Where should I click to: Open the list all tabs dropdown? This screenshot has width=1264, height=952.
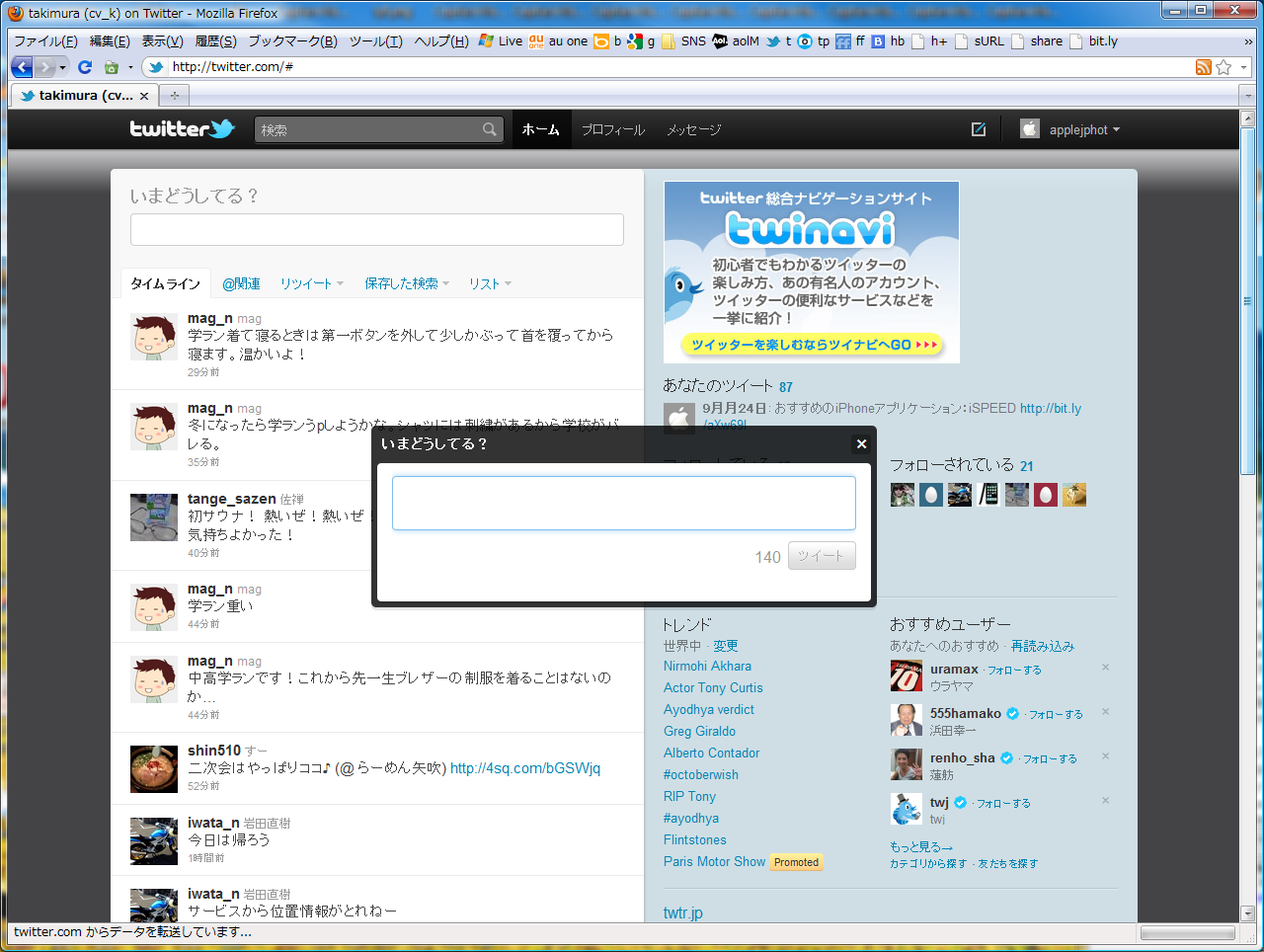pyautogui.click(x=1246, y=96)
